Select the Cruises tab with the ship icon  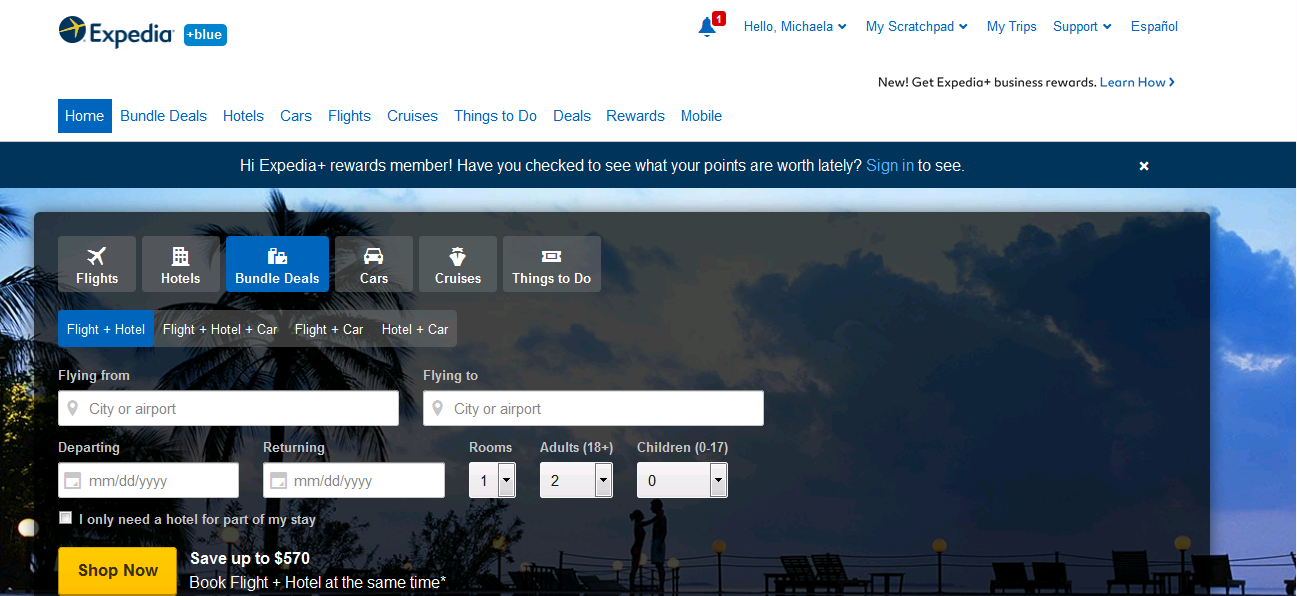click(x=458, y=264)
